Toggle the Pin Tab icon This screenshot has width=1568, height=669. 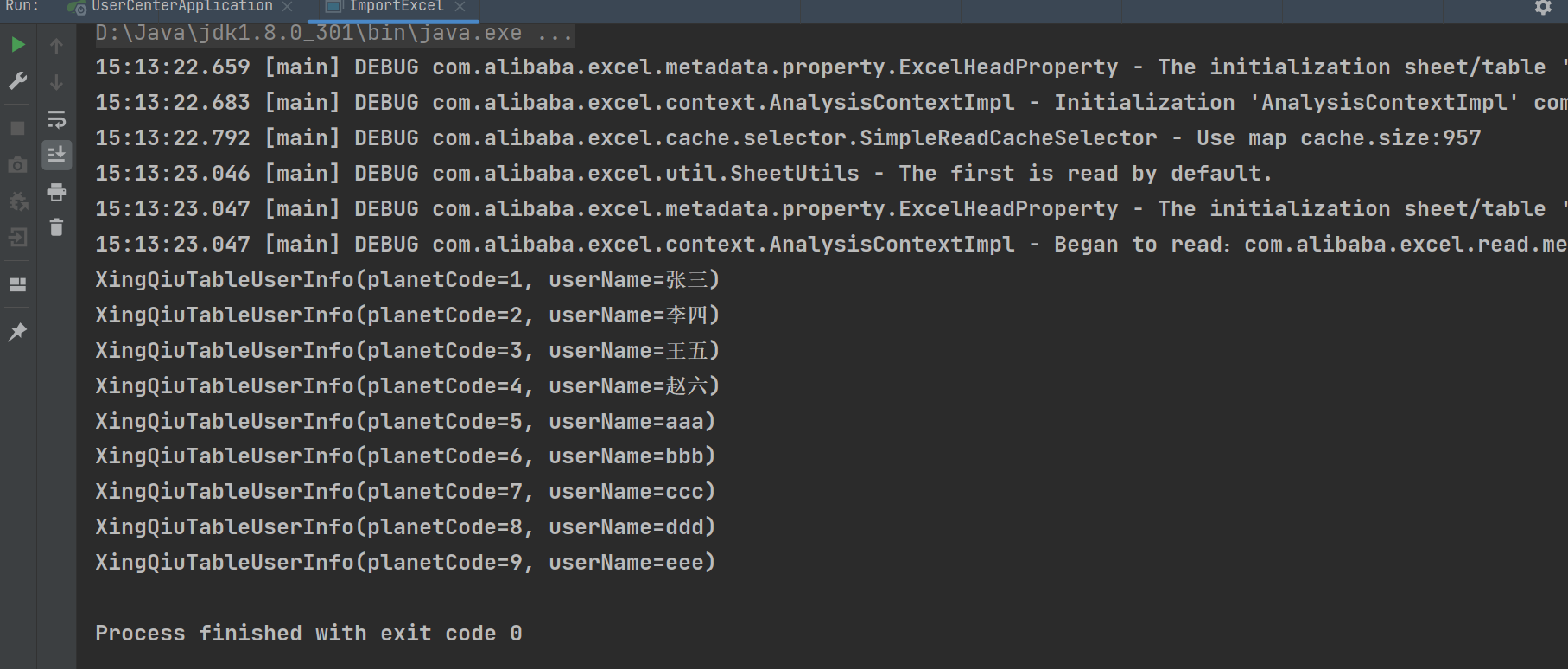(x=17, y=332)
